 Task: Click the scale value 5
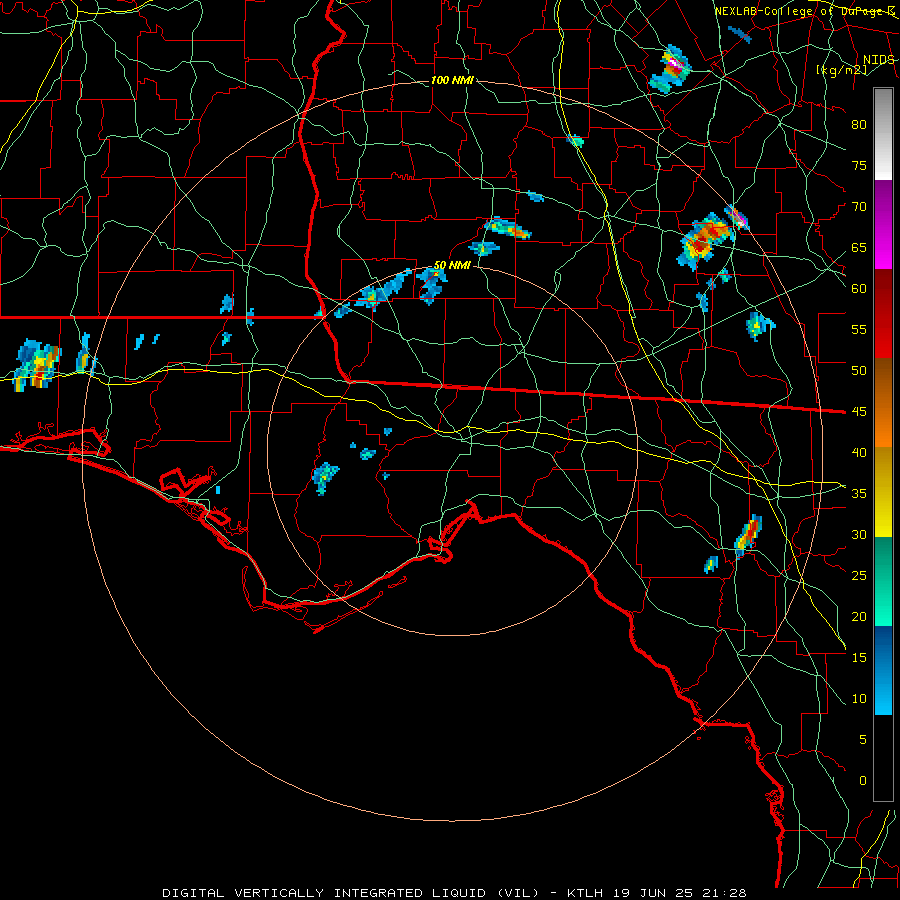pos(863,740)
